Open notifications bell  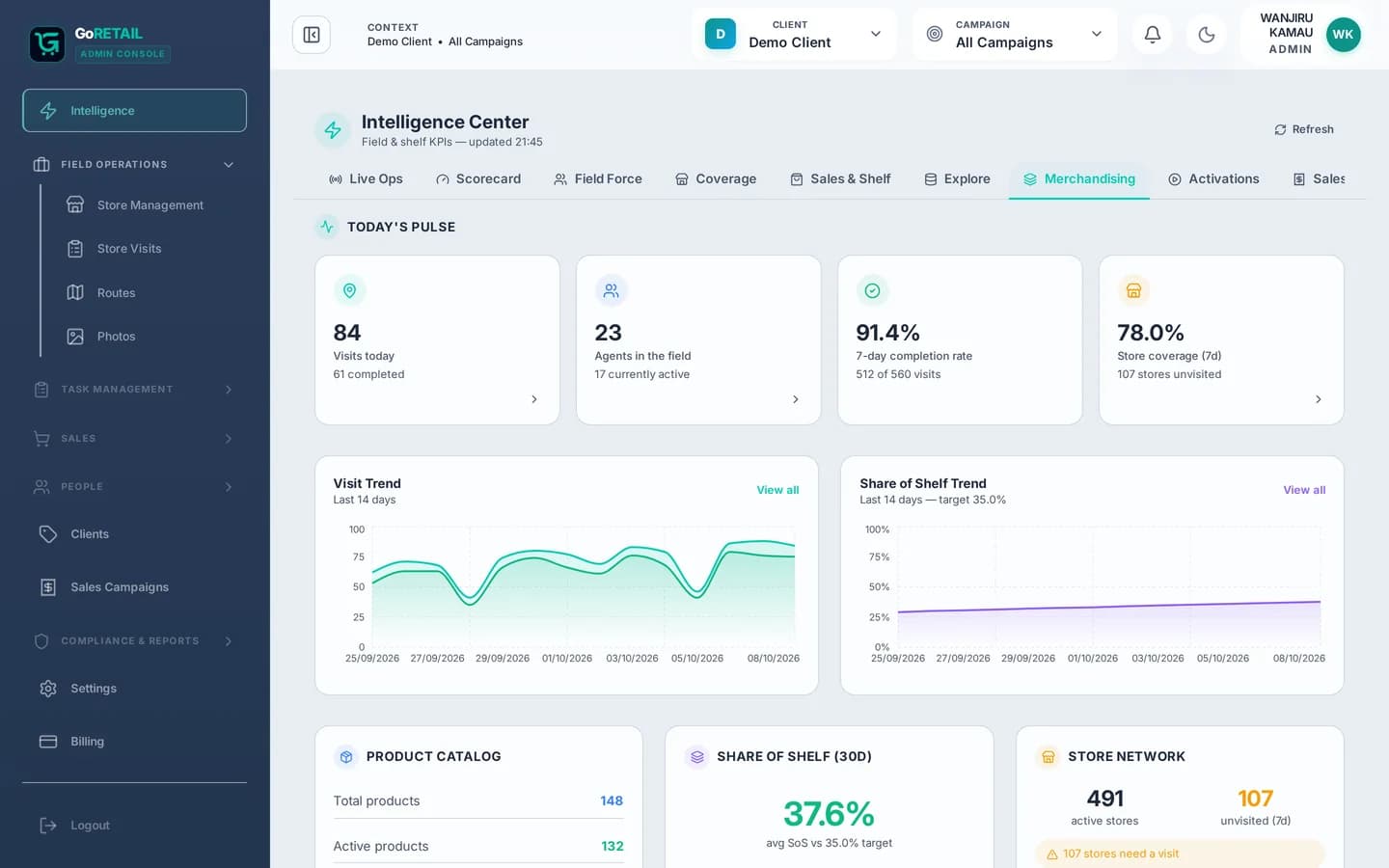click(x=1152, y=35)
